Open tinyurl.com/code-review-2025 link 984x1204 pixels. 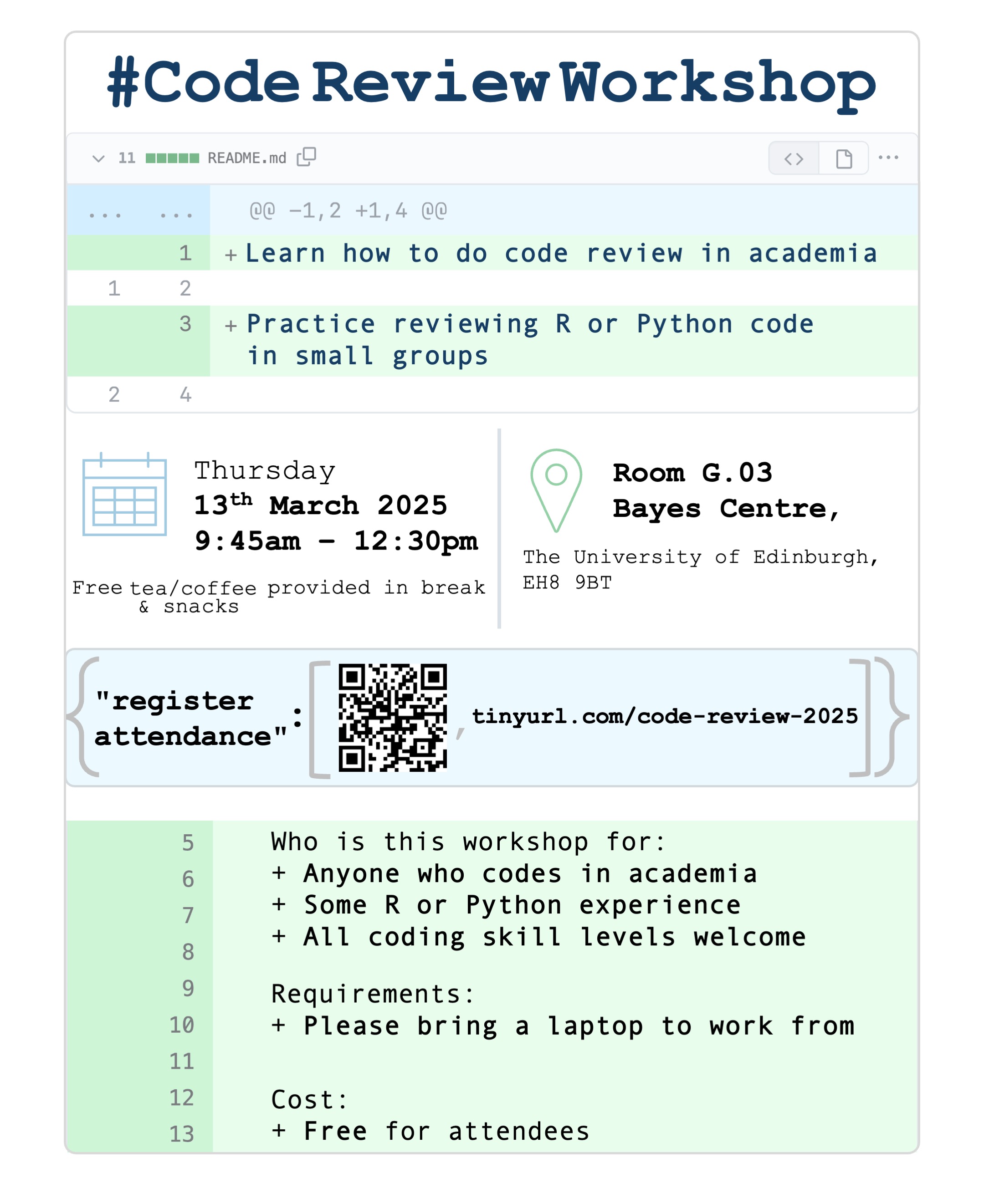[665, 716]
